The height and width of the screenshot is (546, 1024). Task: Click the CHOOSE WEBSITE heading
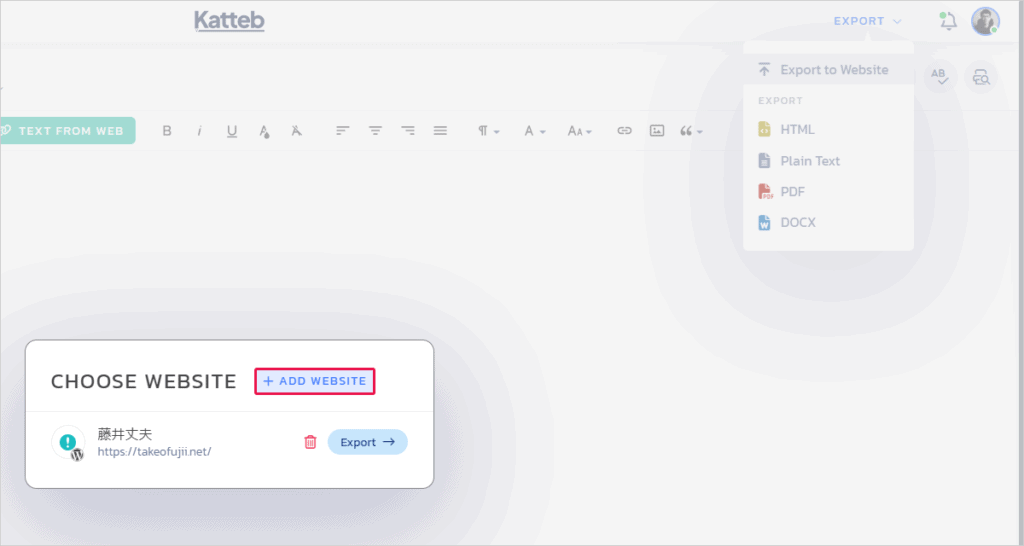point(144,381)
